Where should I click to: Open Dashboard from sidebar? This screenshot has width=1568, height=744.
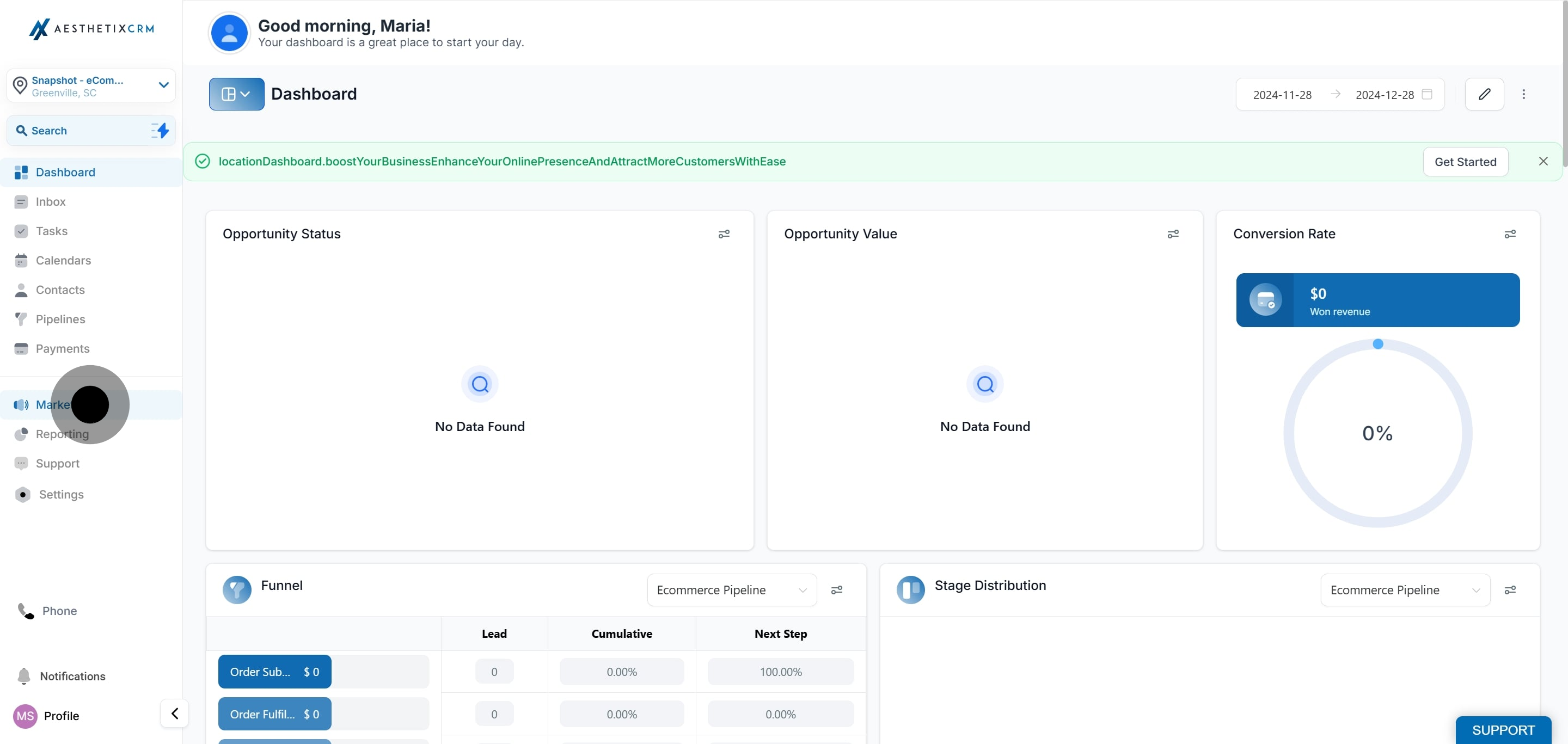point(91,172)
